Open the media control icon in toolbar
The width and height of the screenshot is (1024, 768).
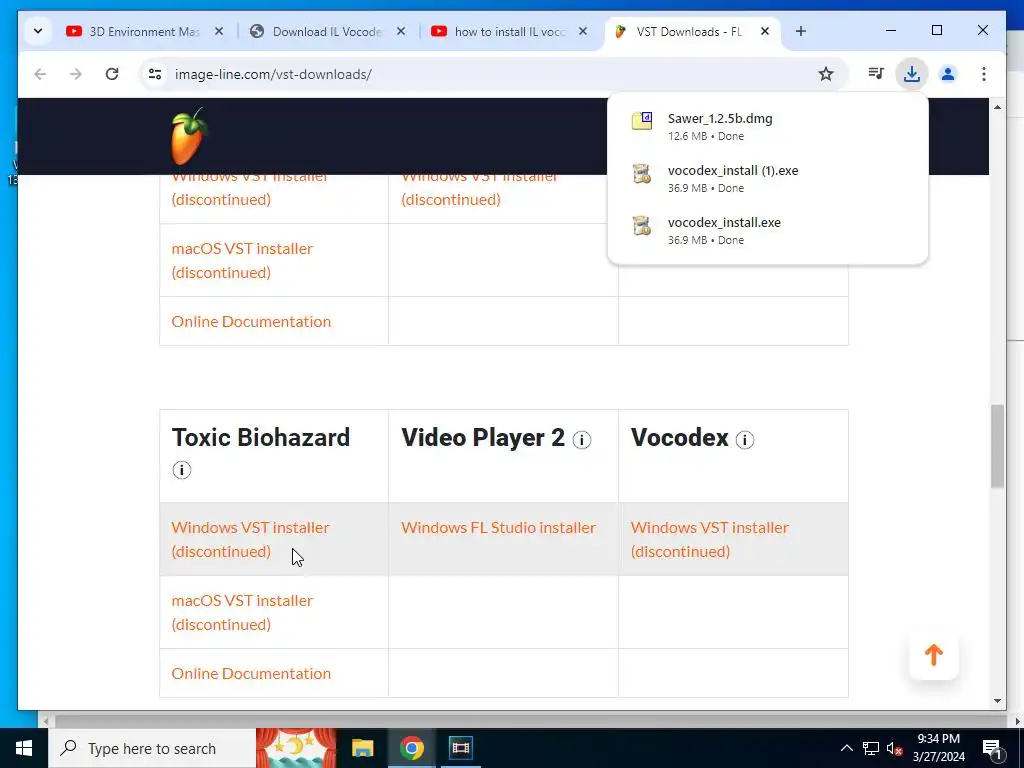point(876,74)
